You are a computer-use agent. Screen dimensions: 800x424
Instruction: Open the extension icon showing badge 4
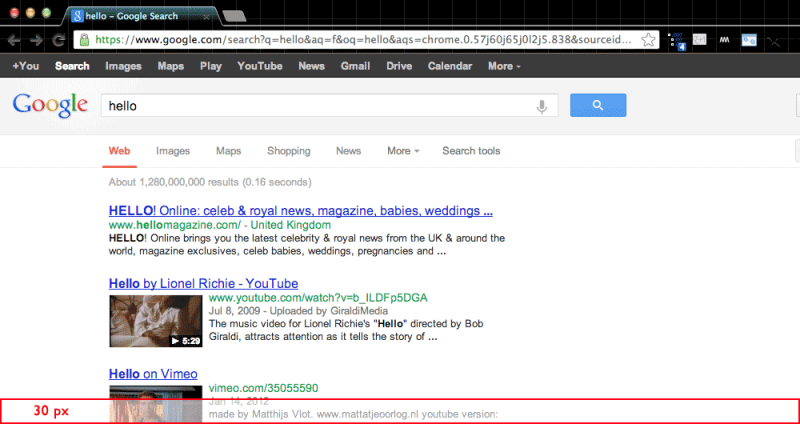pos(677,41)
